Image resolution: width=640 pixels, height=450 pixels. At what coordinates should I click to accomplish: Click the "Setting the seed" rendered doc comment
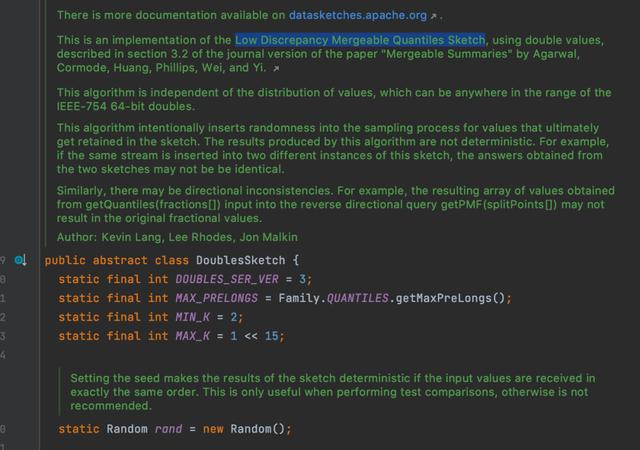tap(333, 392)
